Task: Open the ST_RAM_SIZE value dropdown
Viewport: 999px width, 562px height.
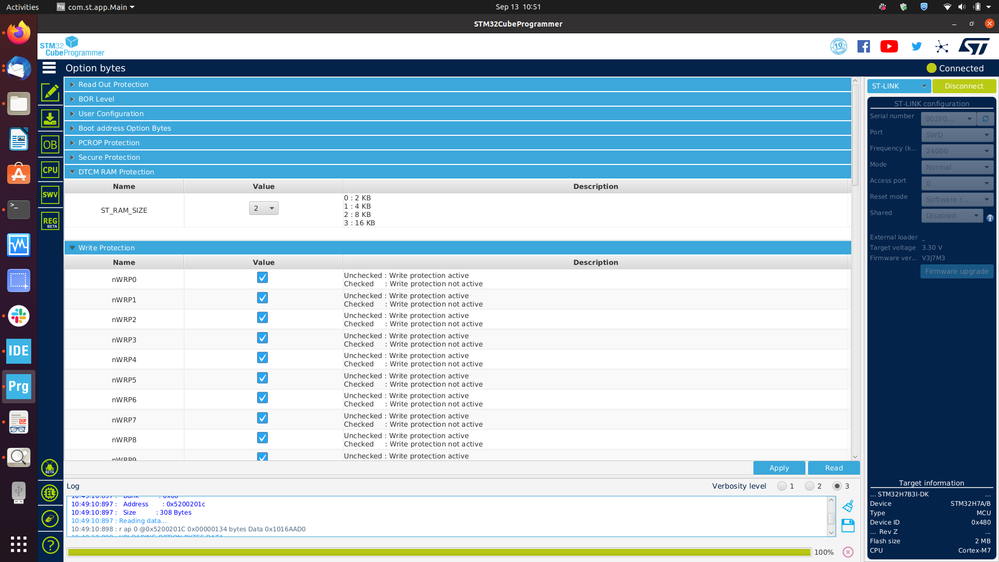Action: tap(263, 208)
